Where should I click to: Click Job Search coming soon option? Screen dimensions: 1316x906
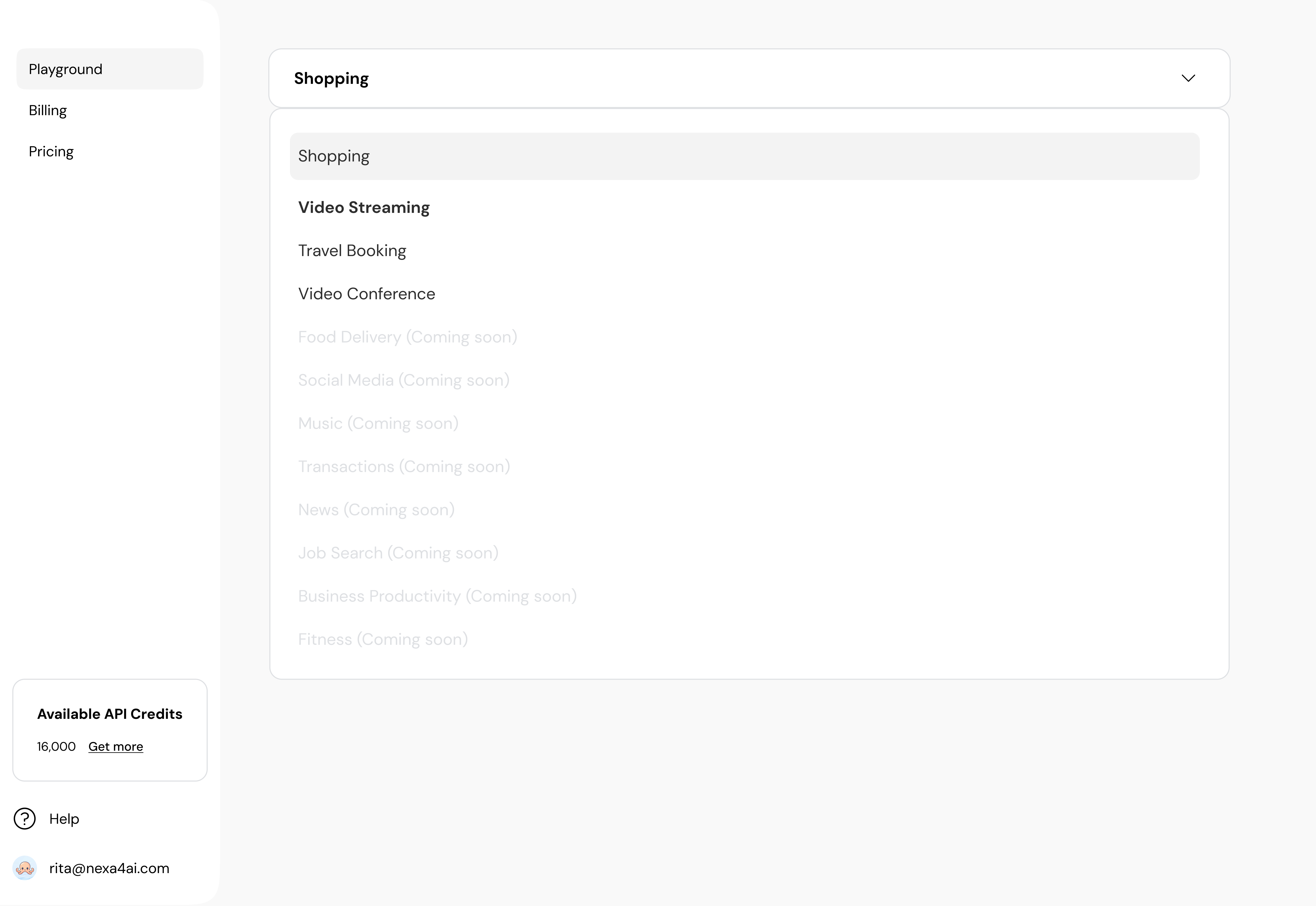pyautogui.click(x=398, y=552)
